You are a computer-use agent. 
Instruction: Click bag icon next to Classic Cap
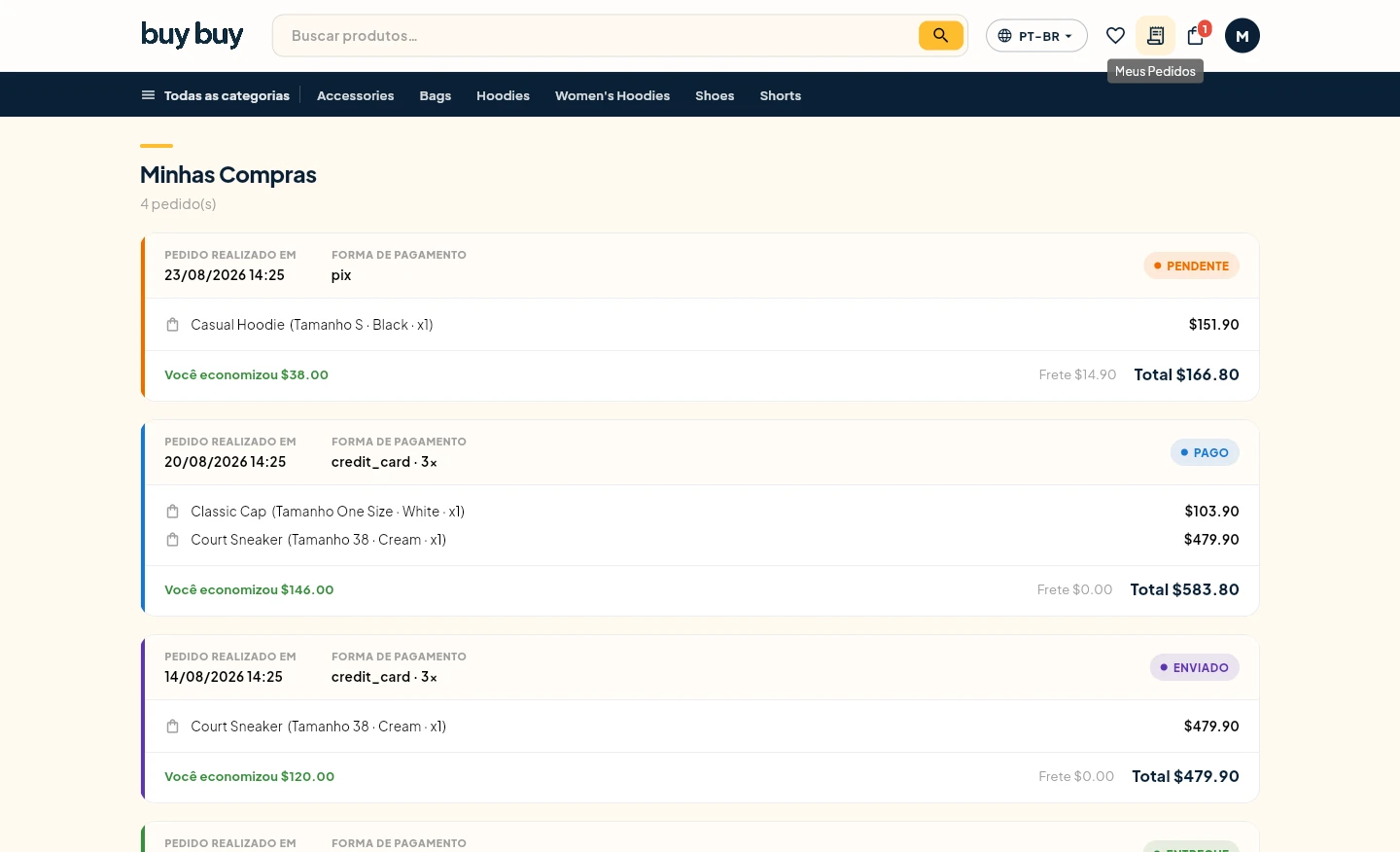click(x=172, y=512)
